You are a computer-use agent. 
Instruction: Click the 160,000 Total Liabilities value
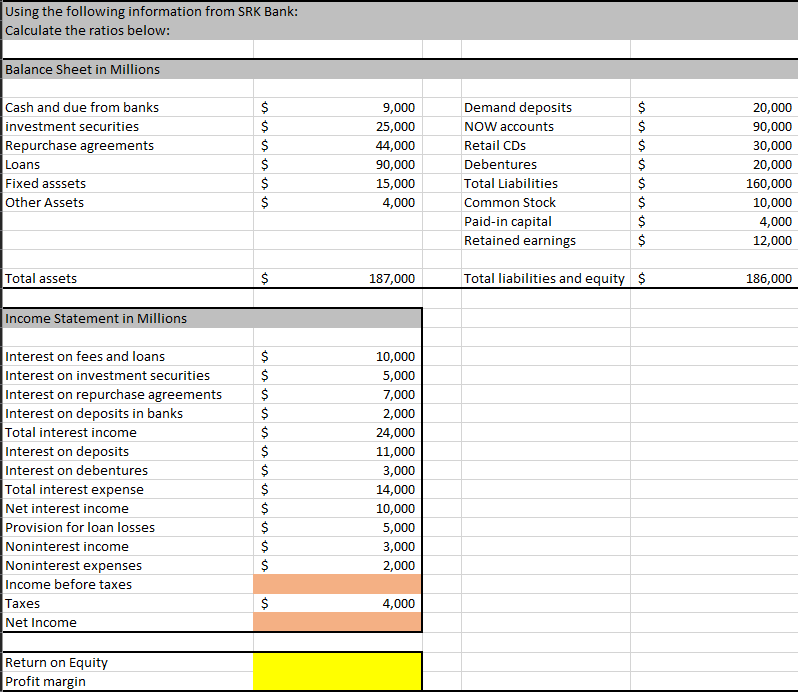(714, 183)
